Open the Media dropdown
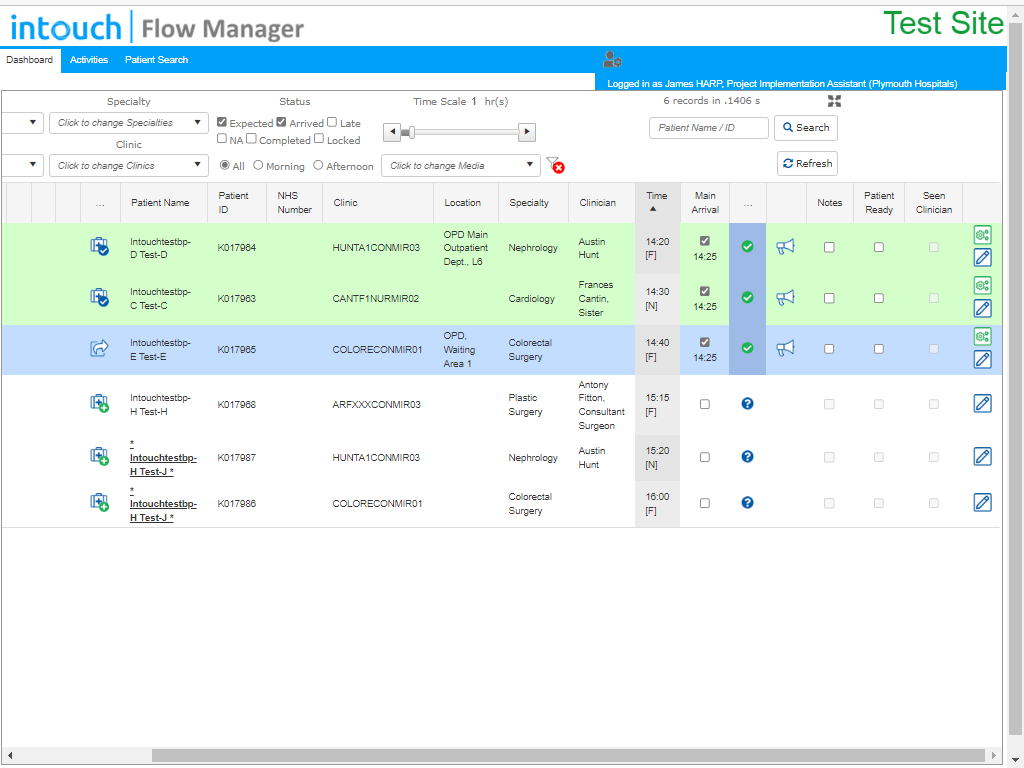1024x768 pixels. pos(460,166)
